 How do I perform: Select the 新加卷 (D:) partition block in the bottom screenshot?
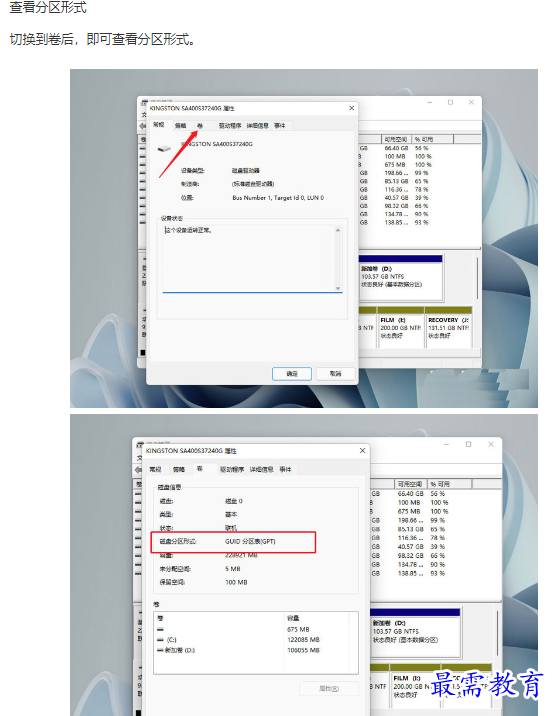(x=415, y=635)
